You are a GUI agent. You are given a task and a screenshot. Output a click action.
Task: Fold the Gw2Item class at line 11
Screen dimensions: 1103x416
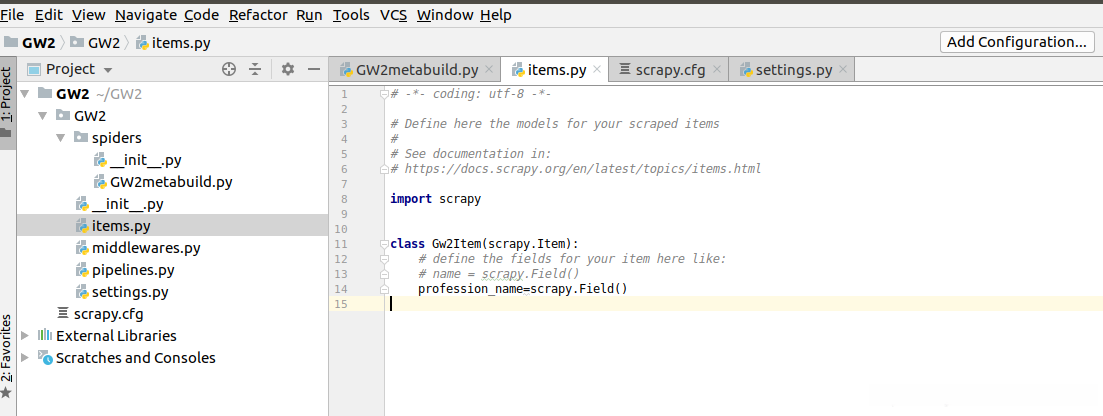(x=384, y=244)
